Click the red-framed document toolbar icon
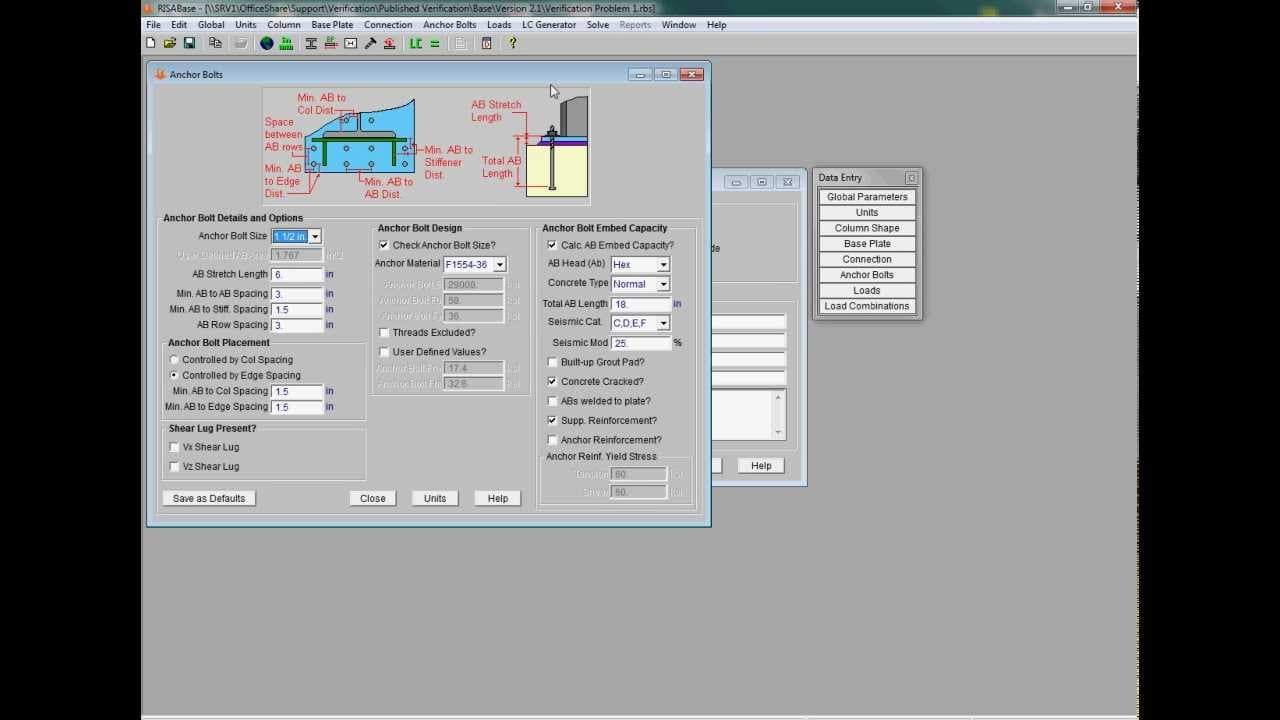Image resolution: width=1280 pixels, height=720 pixels. coord(487,43)
